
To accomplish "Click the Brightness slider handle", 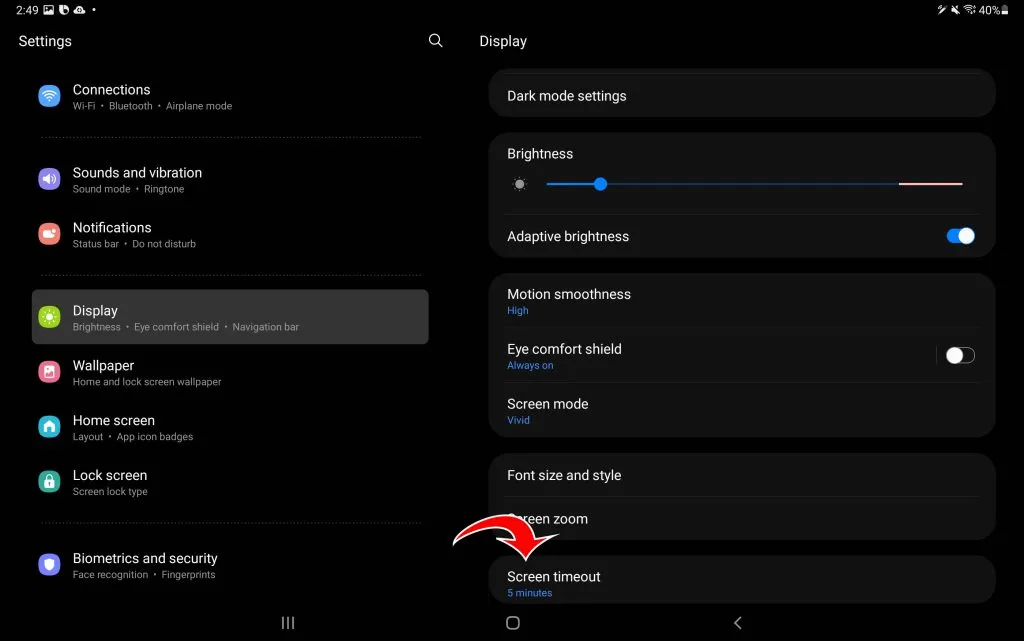I will [x=600, y=184].
